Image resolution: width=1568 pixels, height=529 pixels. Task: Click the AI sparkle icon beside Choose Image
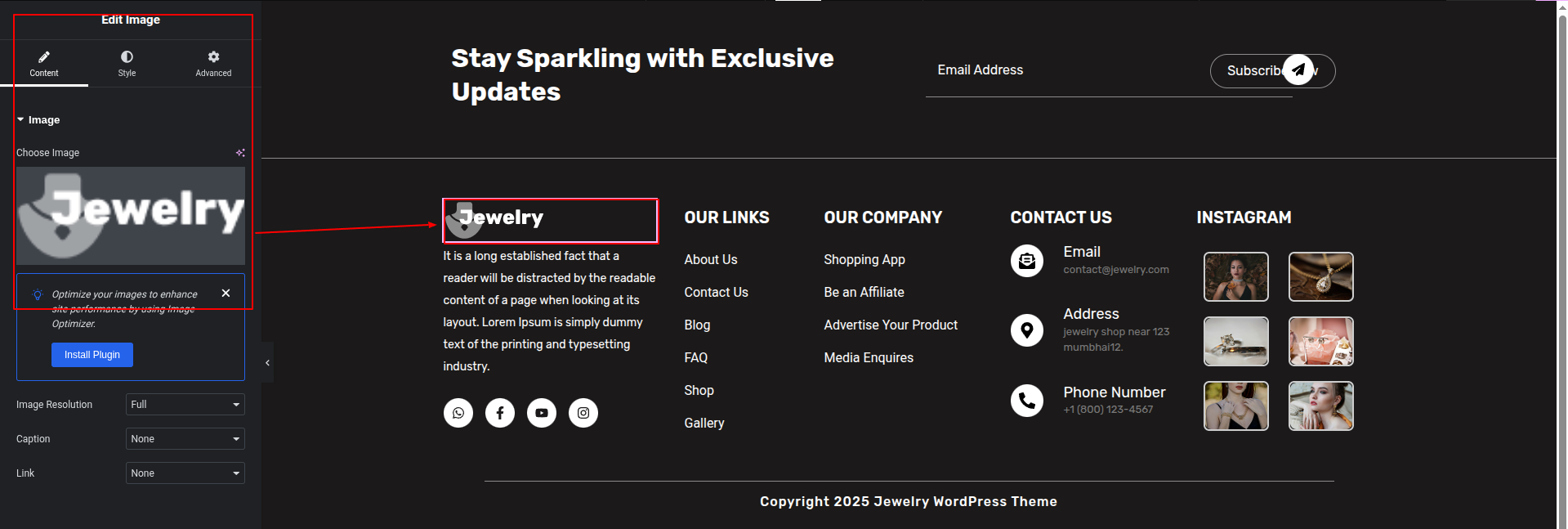tap(240, 153)
